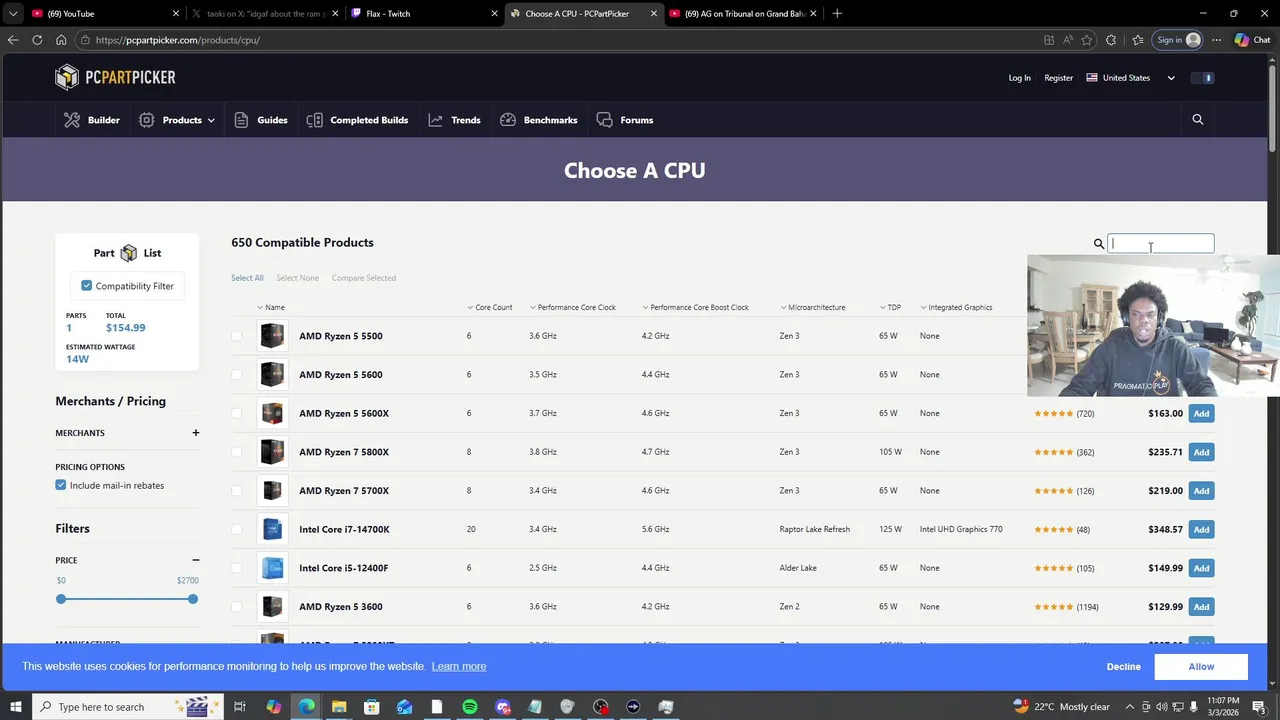Select the Intel Core i7-14700K checkbox
Viewport: 1280px width, 720px height.
pyautogui.click(x=237, y=529)
